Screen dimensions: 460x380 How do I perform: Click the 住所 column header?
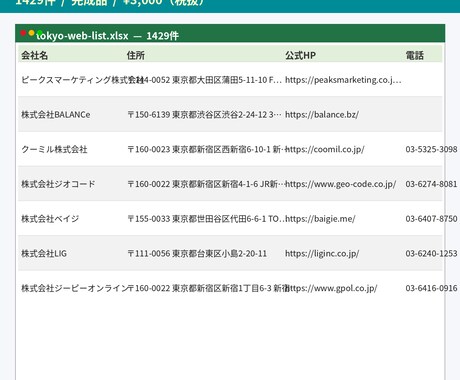(x=136, y=55)
